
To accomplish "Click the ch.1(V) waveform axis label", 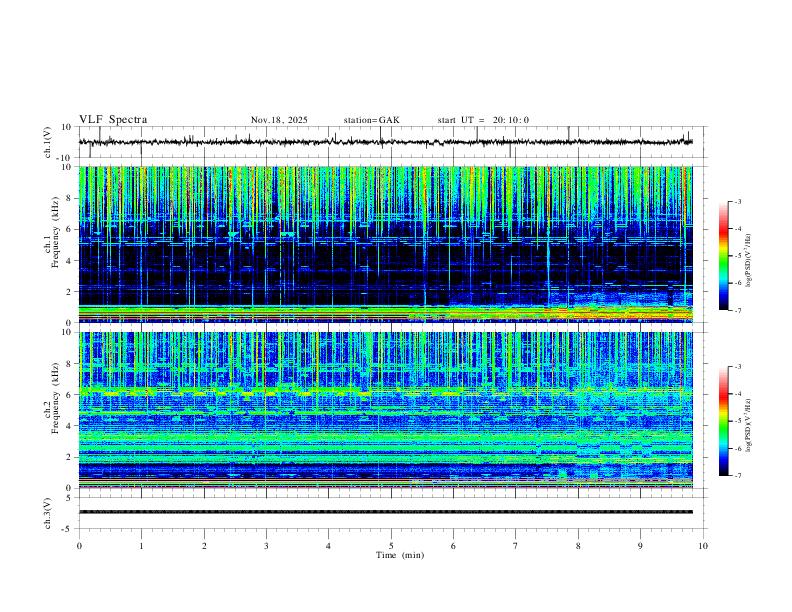I will click(48, 142).
